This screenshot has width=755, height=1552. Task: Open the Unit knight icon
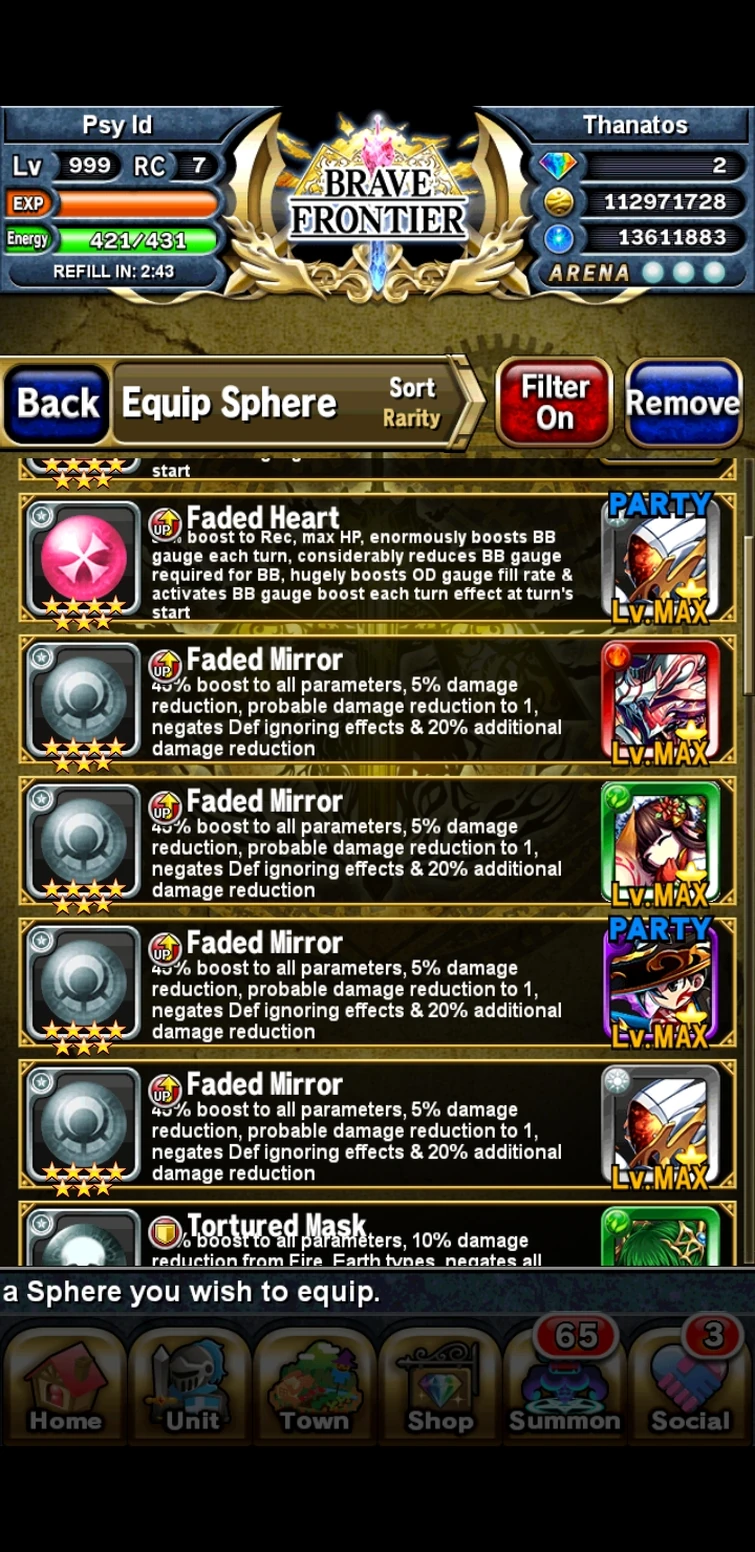click(x=191, y=1381)
